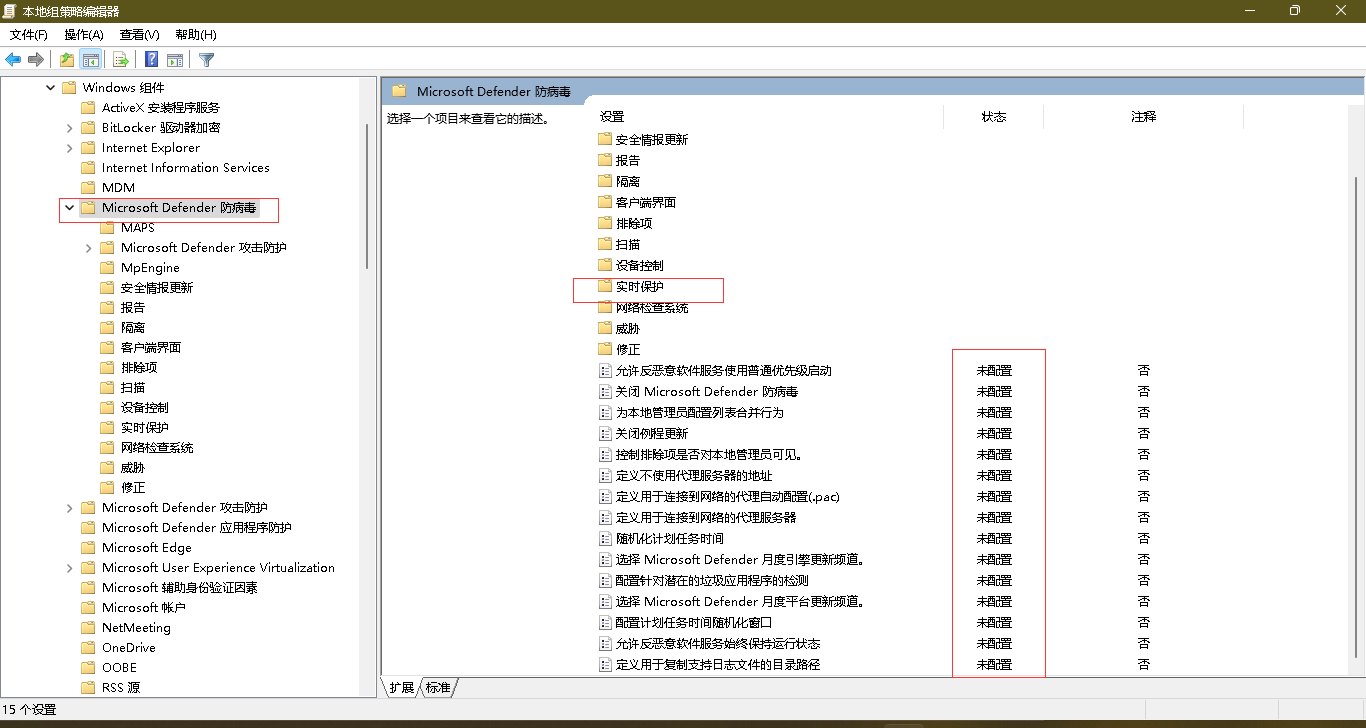Select 实时保护 in the left tree

click(x=145, y=427)
